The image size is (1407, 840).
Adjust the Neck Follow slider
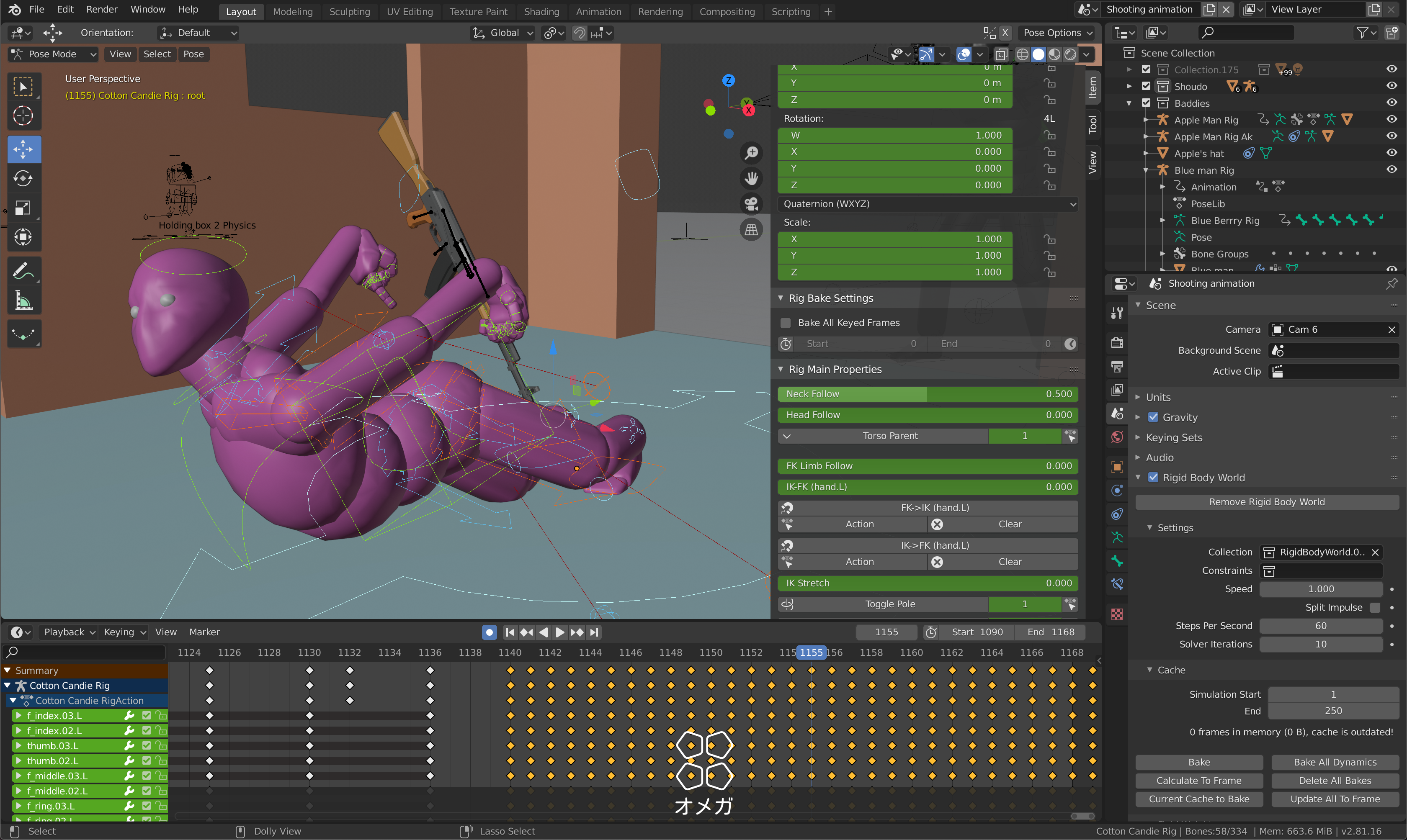pos(928,394)
